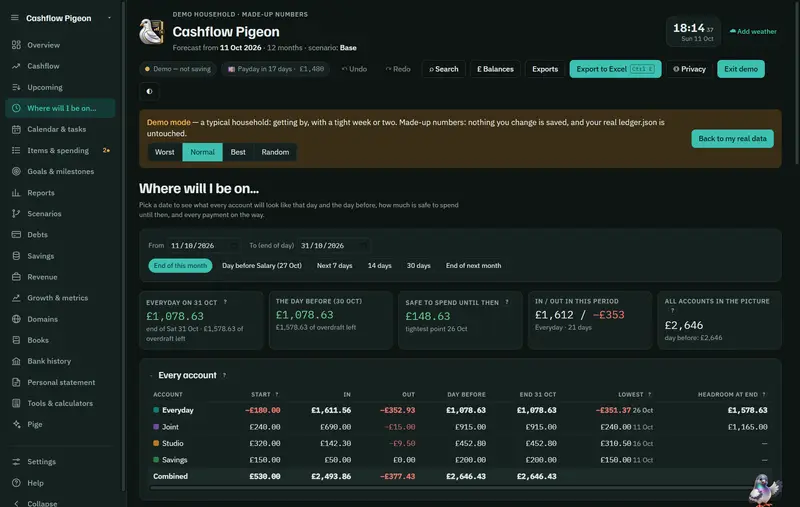
Task: Open Bank history in the sidebar
Action: (60, 361)
